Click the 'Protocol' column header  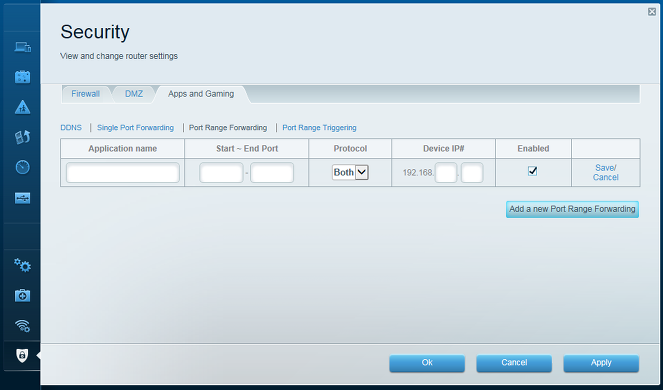pos(350,148)
